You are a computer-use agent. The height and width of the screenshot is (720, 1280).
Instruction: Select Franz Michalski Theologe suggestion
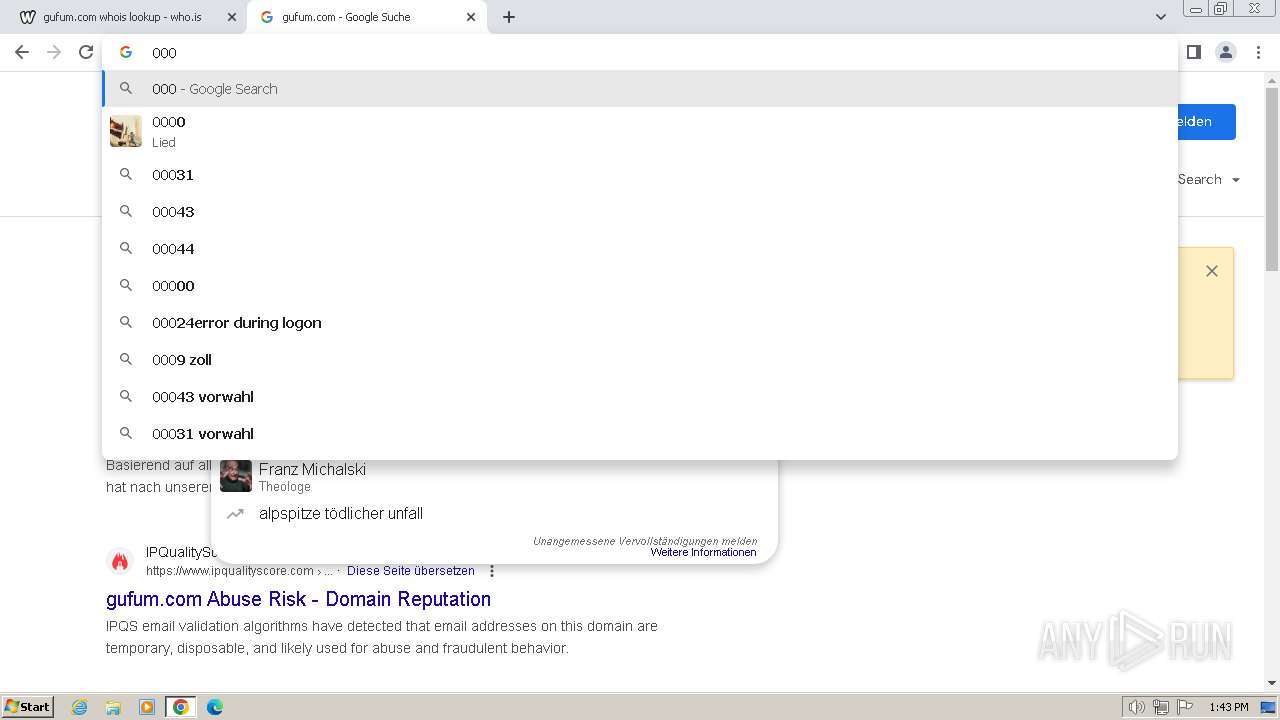point(495,476)
